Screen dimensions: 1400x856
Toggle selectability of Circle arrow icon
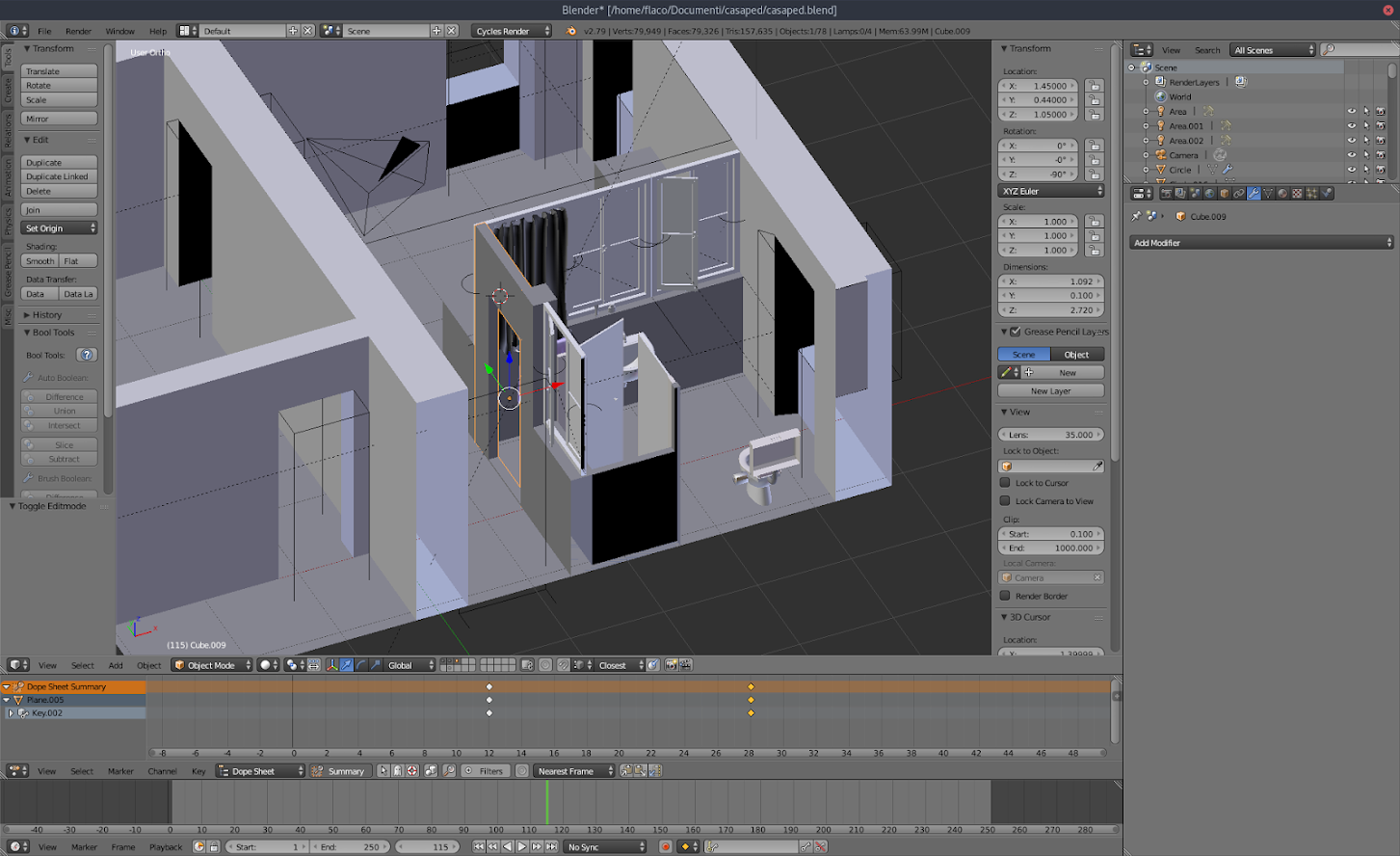pyautogui.click(x=1365, y=170)
